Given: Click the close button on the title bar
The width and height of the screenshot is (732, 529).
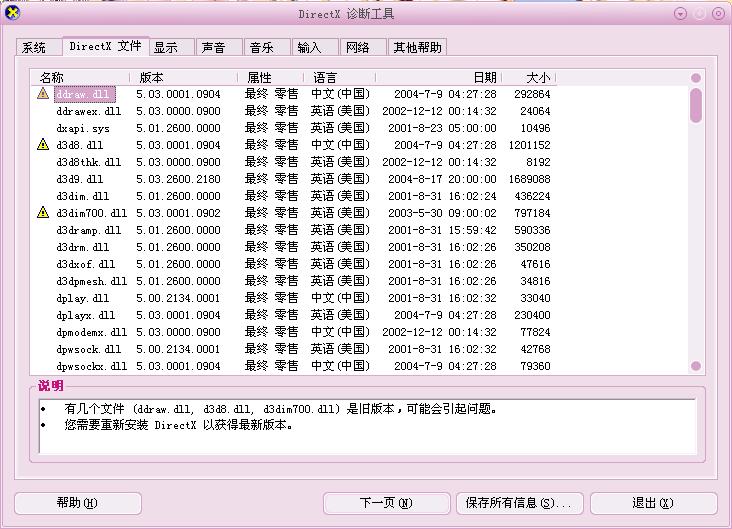Looking at the screenshot, I should tap(718, 14).
